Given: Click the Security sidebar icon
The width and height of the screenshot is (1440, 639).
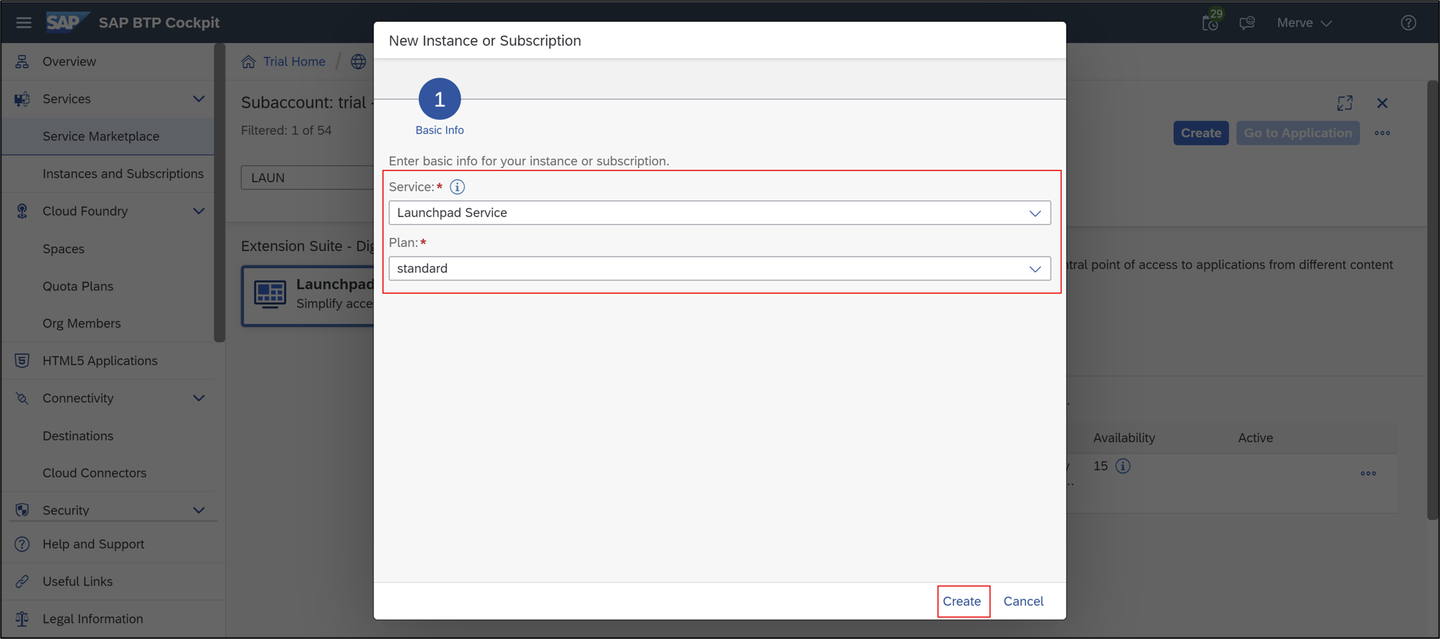Looking at the screenshot, I should 22,510.
